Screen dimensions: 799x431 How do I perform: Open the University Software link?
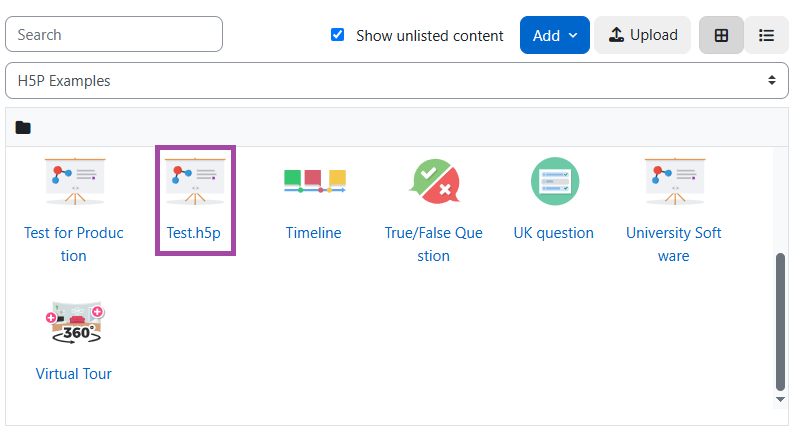pos(674,244)
